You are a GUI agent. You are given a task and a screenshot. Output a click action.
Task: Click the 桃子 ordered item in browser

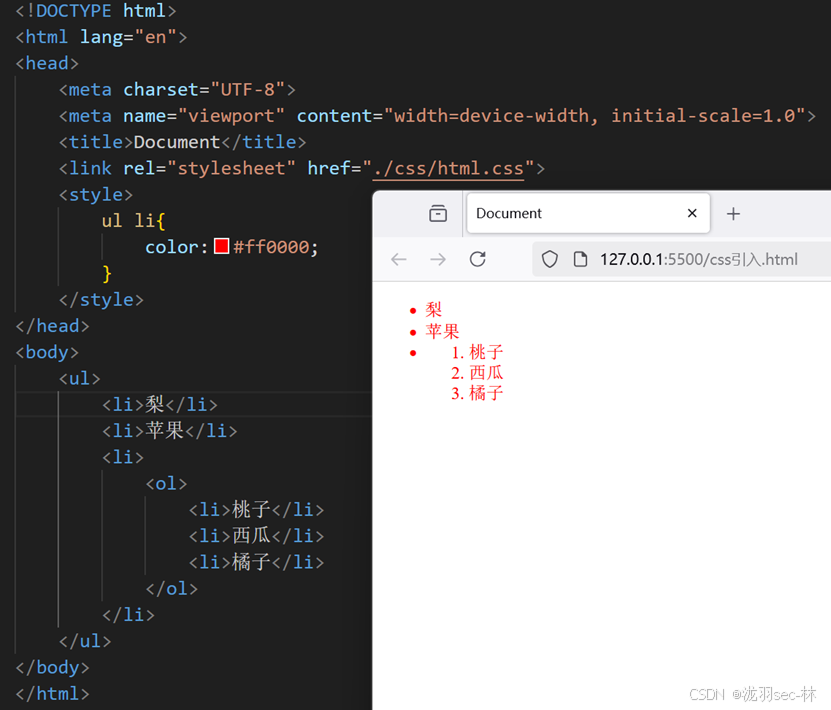pyautogui.click(x=486, y=352)
